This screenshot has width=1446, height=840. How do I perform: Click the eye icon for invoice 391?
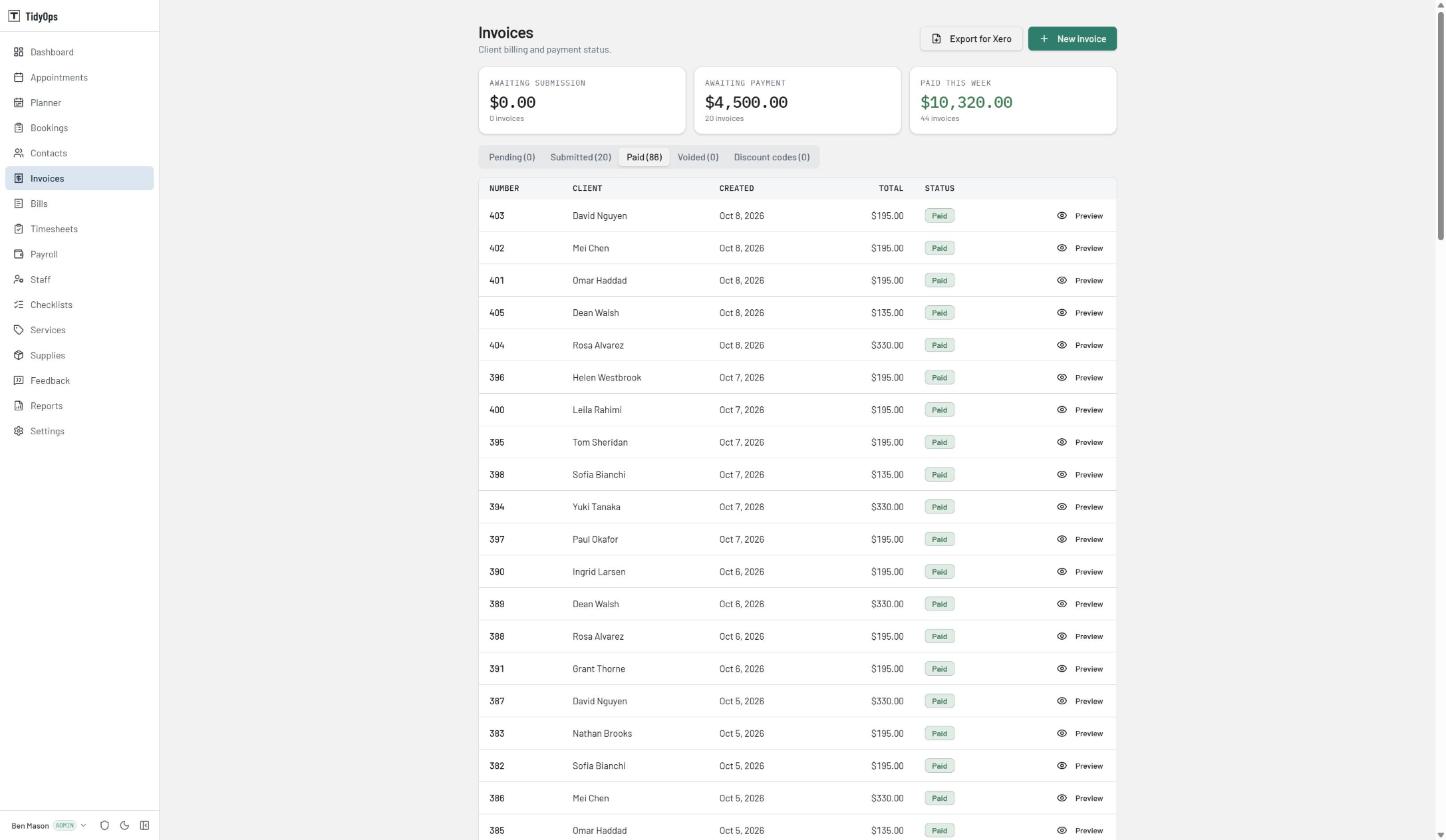click(1062, 669)
